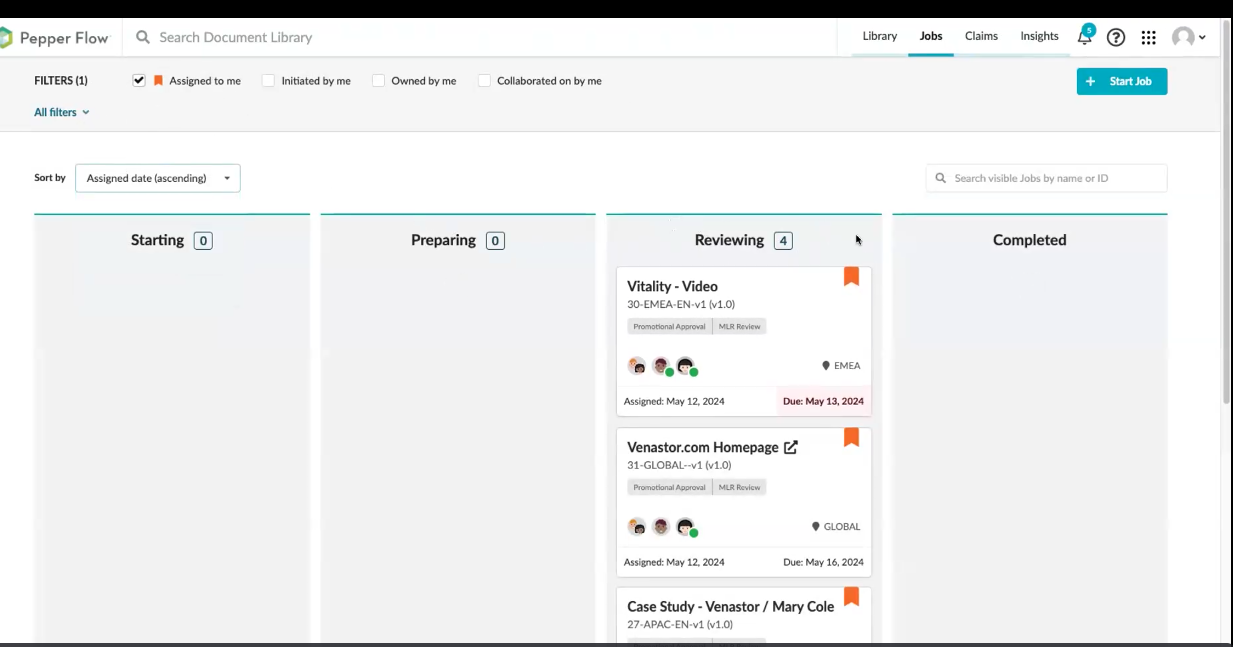The height and width of the screenshot is (647, 1233).
Task: Click Assigned: May 12, 2024 on Venastor.com card
Action: coord(674,562)
